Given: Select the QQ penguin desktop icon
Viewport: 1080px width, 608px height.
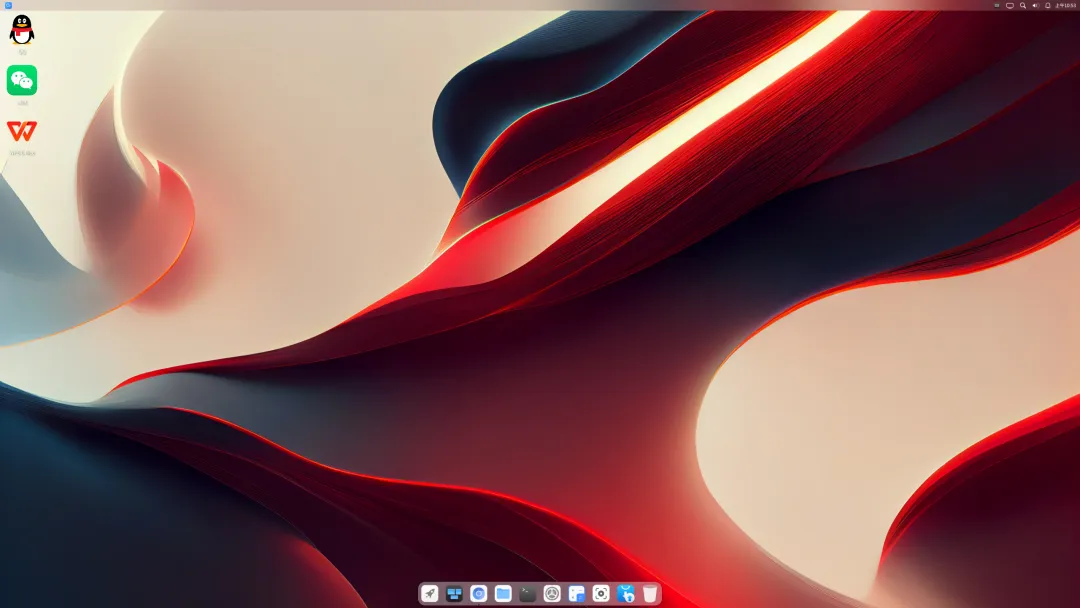Looking at the screenshot, I should click(22, 30).
